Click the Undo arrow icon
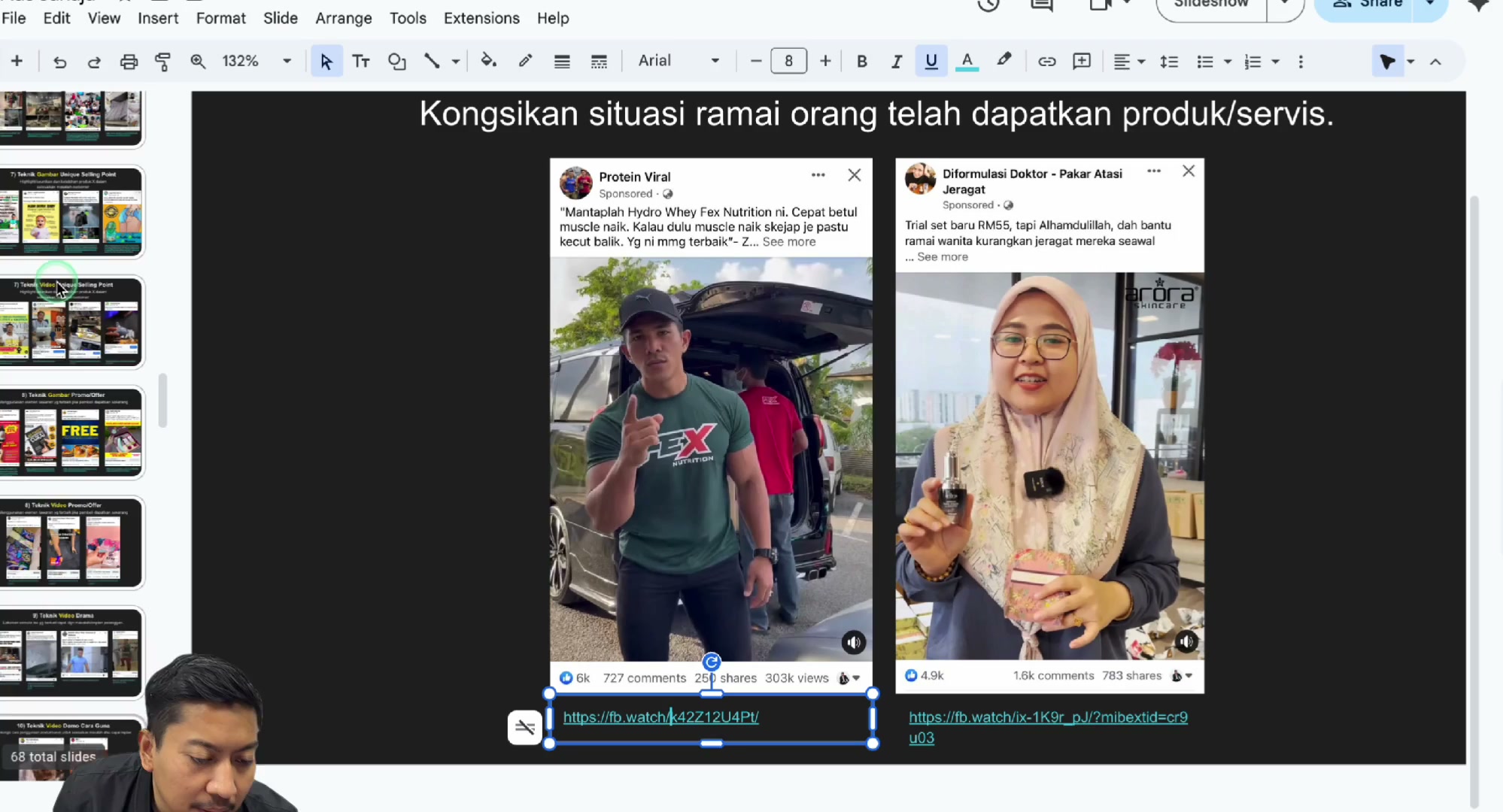The height and width of the screenshot is (812, 1503). (59, 62)
